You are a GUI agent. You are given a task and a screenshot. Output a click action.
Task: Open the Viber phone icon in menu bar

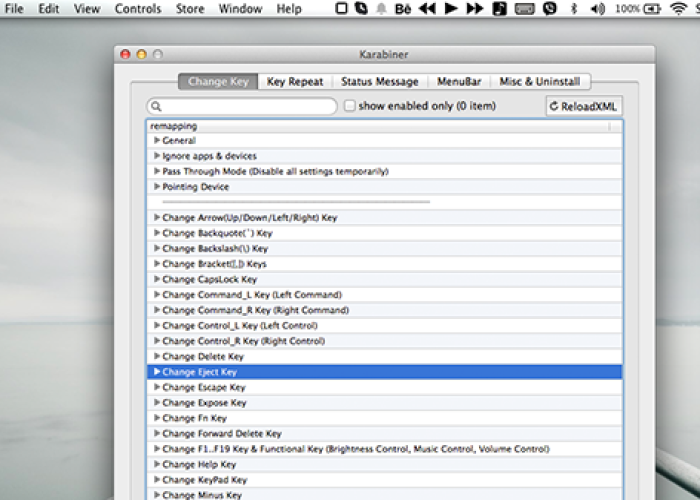pyautogui.click(x=550, y=8)
